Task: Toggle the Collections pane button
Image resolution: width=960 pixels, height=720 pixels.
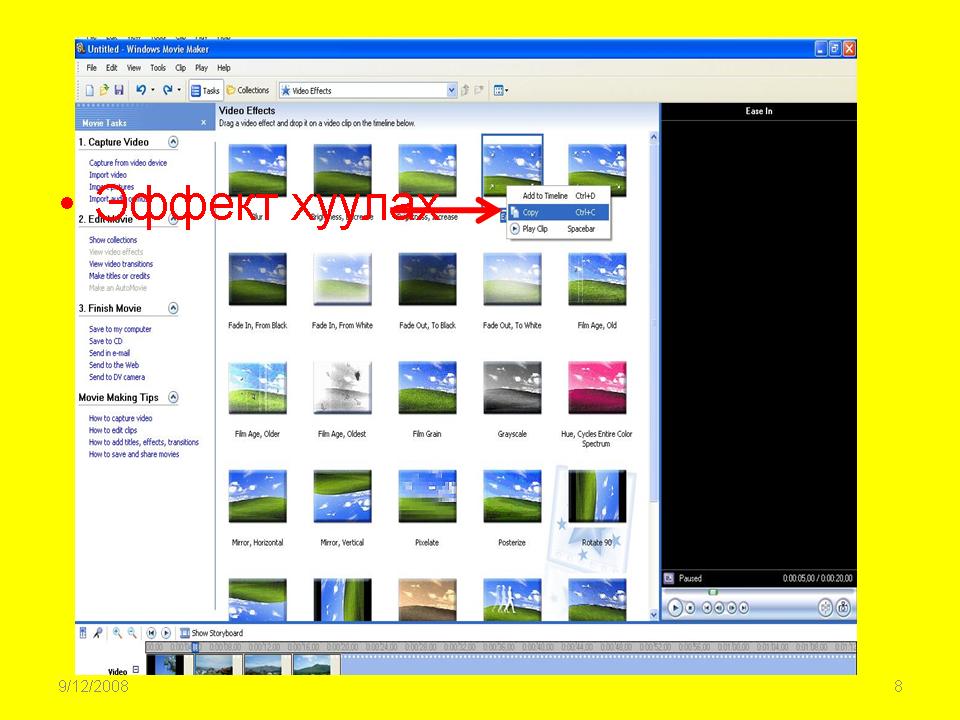Action: [x=248, y=90]
